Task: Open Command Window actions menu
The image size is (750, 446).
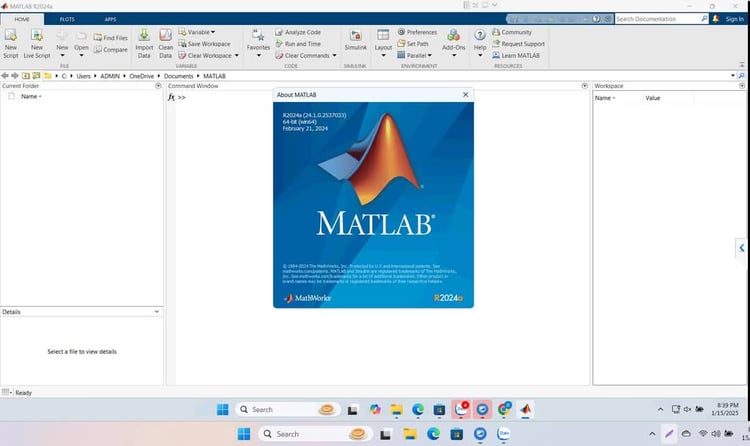Action: [x=585, y=86]
